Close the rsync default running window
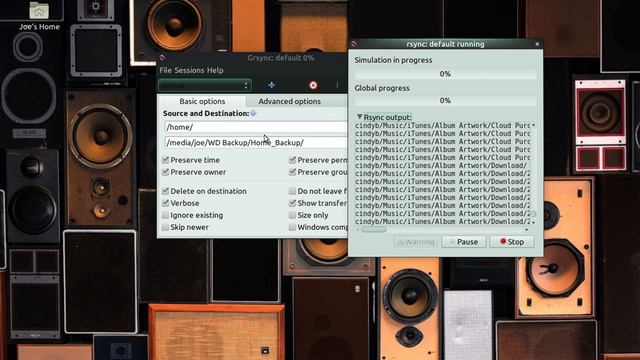 [x=537, y=44]
